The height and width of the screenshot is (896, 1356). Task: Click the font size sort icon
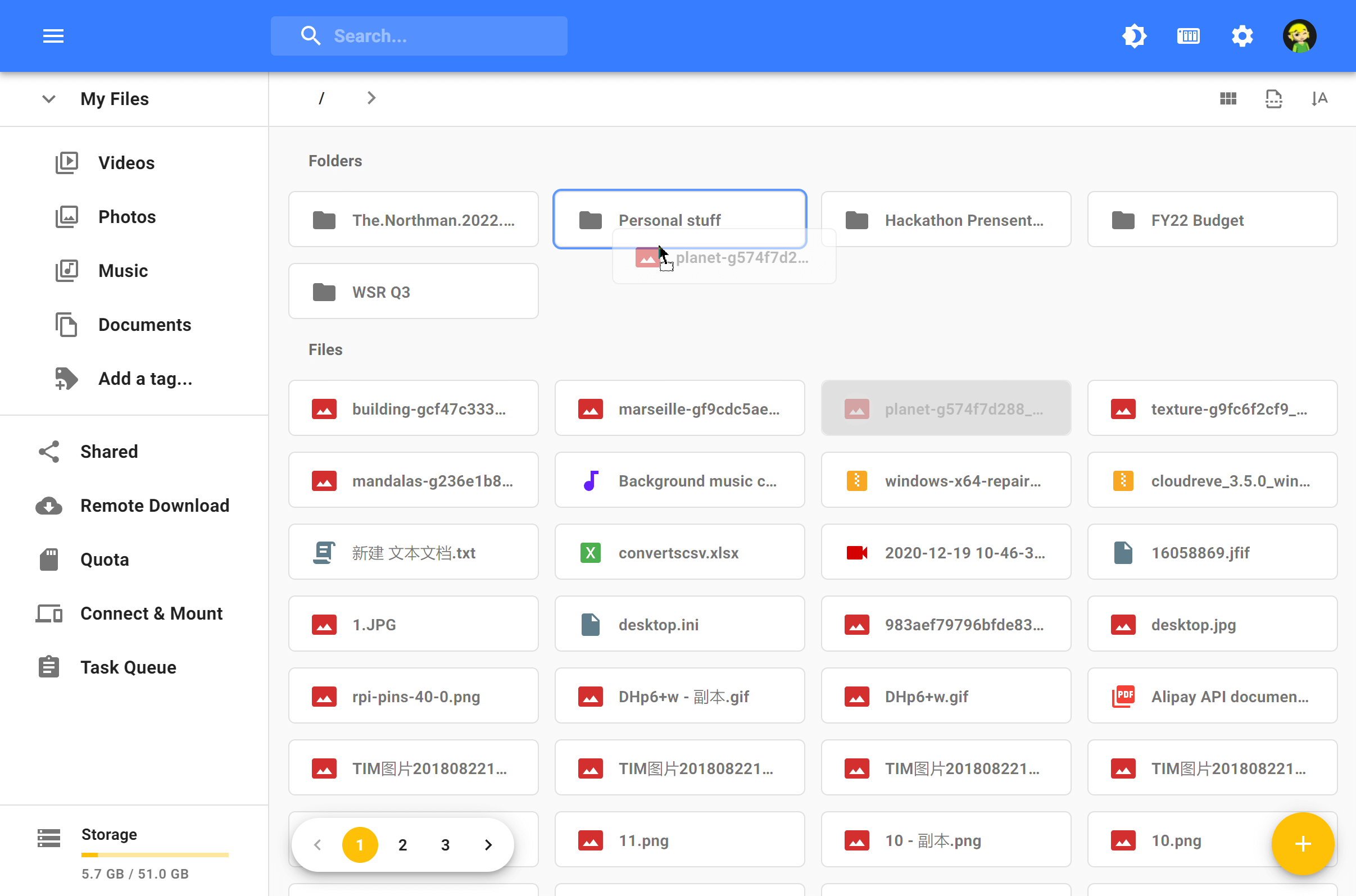1320,97
